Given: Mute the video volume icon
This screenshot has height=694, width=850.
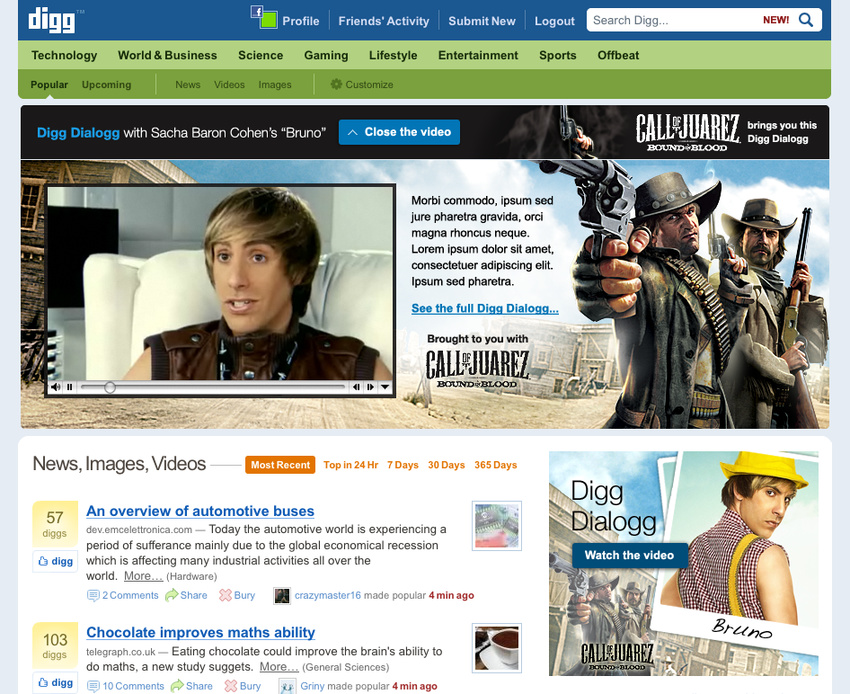Looking at the screenshot, I should point(55,387).
